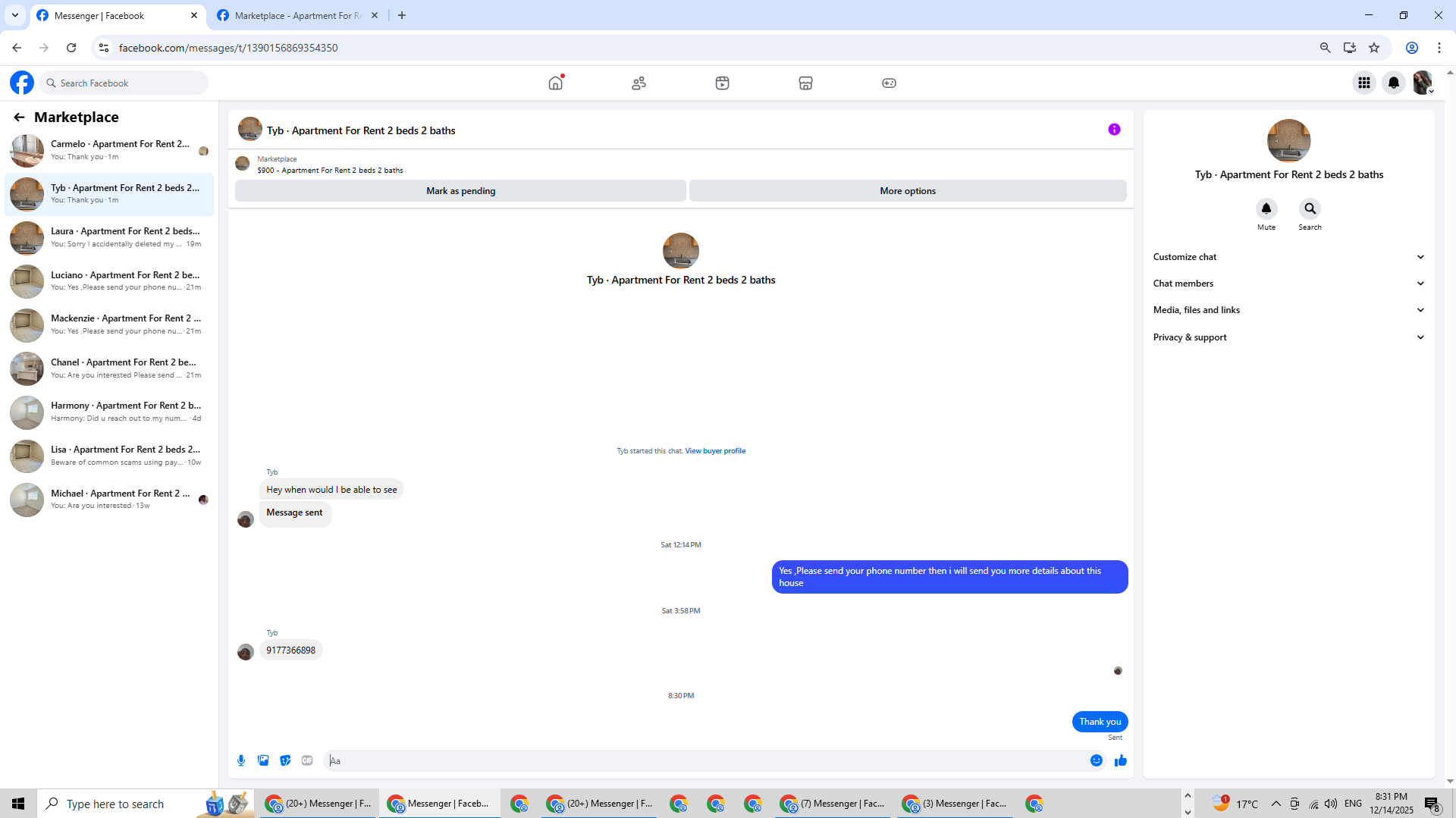1456x818 pixels.
Task: Open Laura apartment conversation
Action: pyautogui.click(x=109, y=237)
